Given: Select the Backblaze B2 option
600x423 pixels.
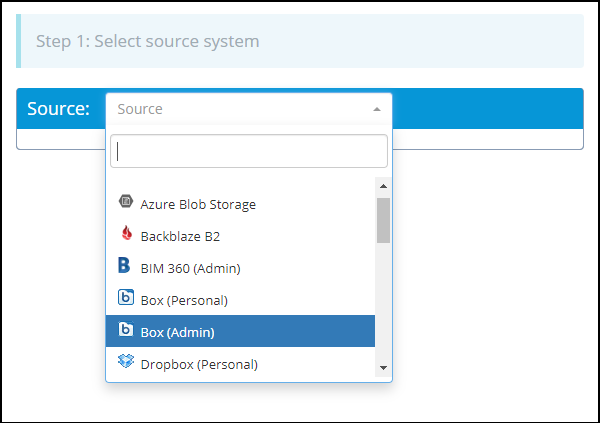Looking at the screenshot, I should (x=180, y=236).
